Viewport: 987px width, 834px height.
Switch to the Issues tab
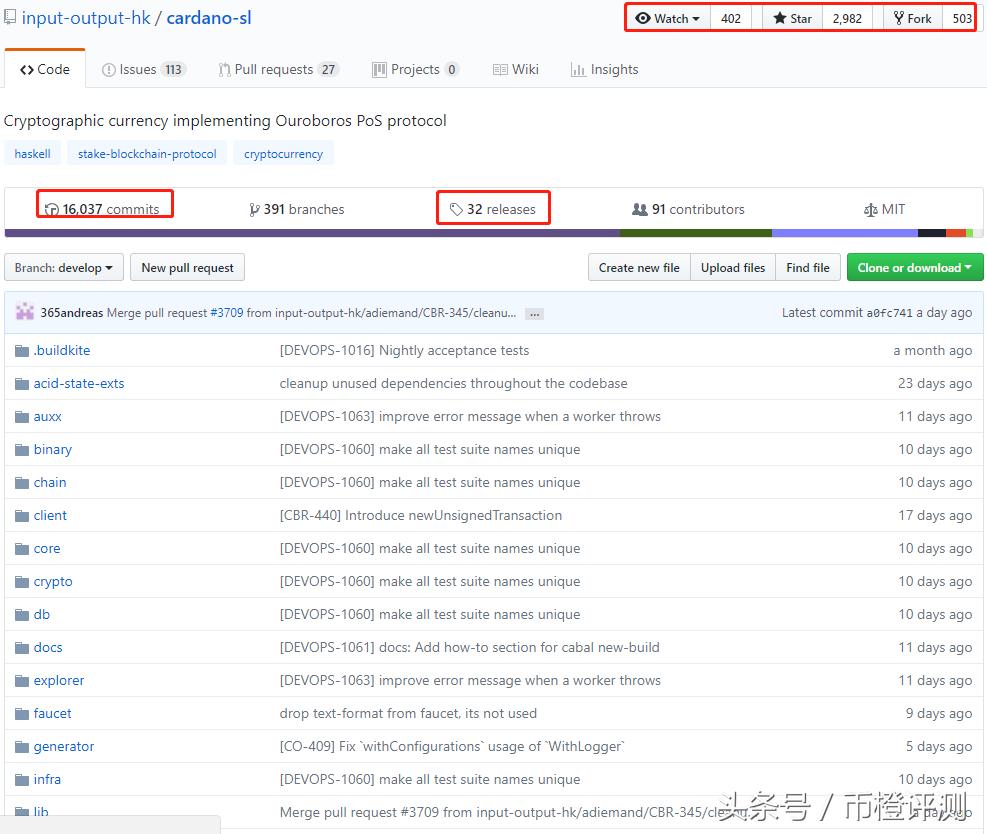(x=143, y=69)
